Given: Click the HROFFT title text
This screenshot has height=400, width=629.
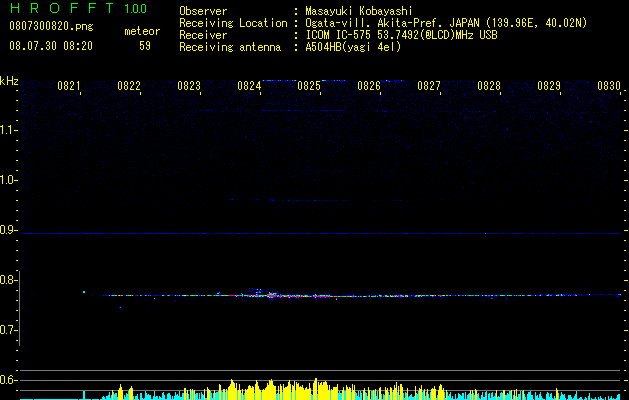Looking at the screenshot, I should click(x=62, y=8).
